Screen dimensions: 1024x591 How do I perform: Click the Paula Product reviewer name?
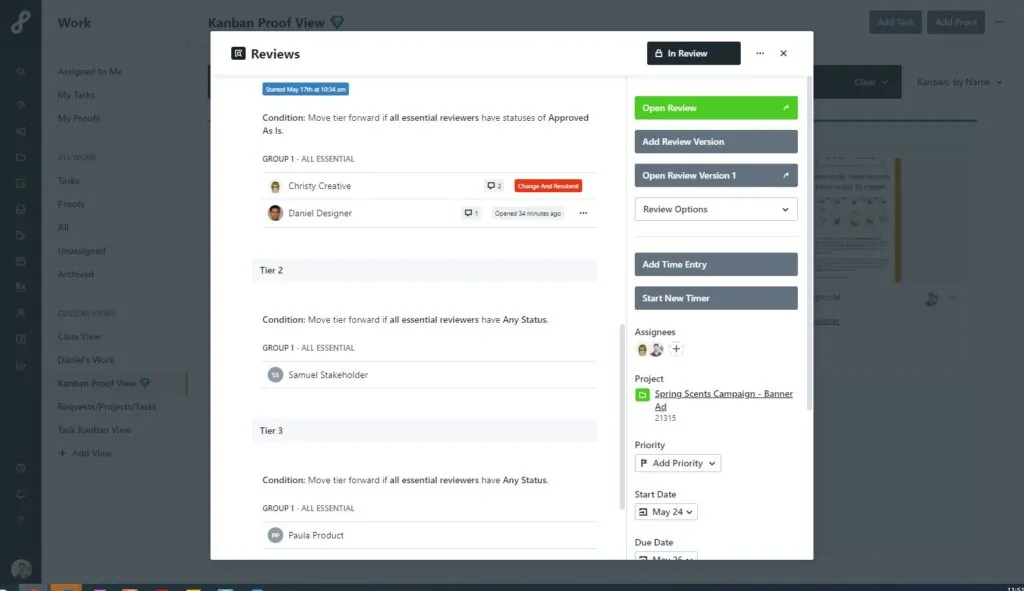315,535
